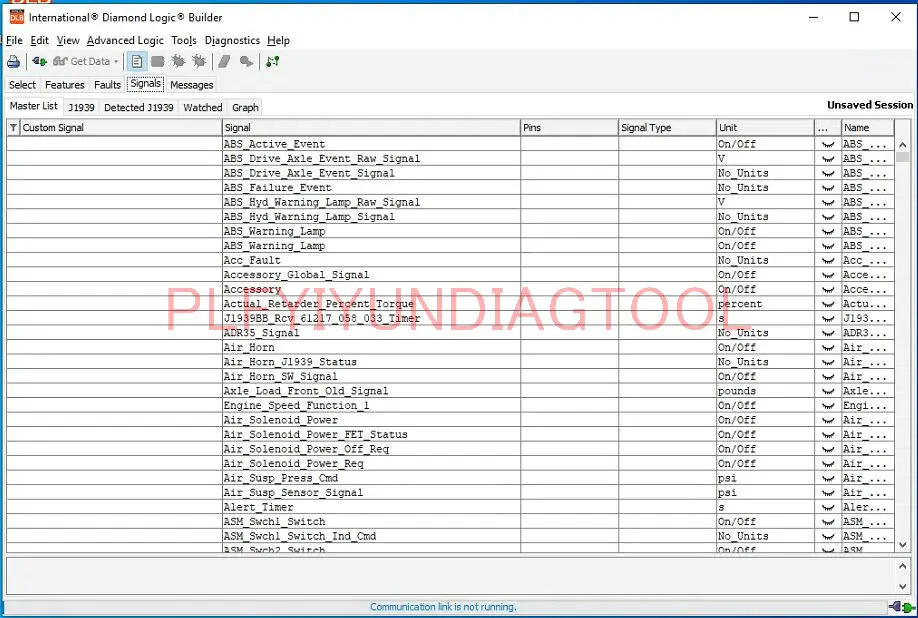Click the first bug icon in toolbar
Viewport: 918px width, 618px height.
click(179, 61)
